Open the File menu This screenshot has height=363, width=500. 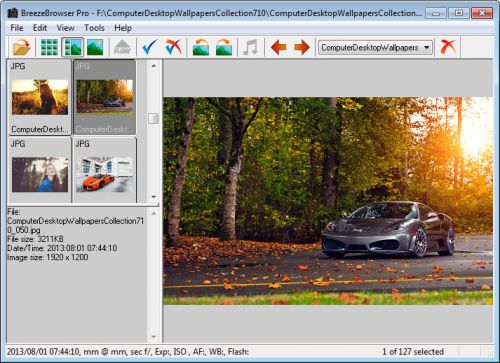pos(17,28)
